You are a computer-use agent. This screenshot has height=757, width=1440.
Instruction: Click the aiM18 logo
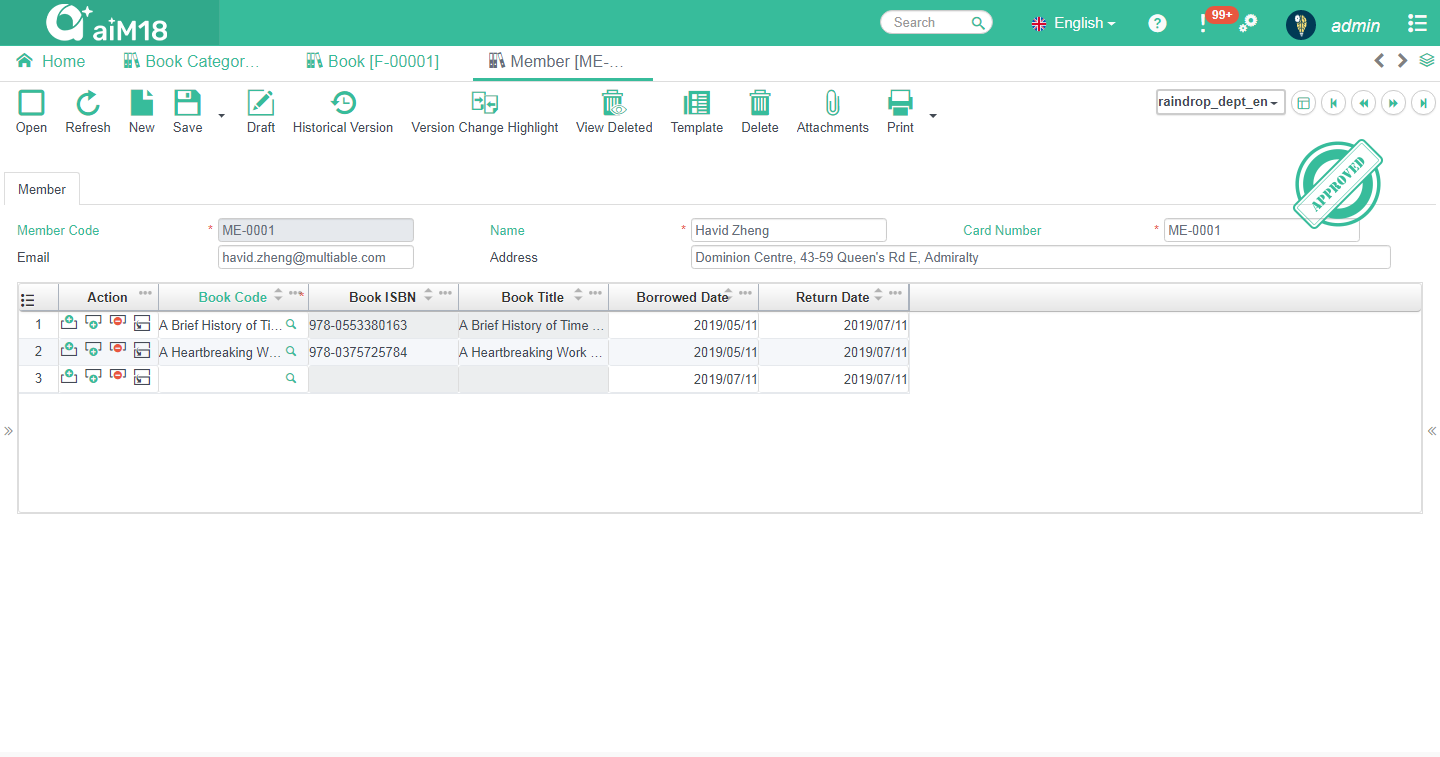click(106, 23)
